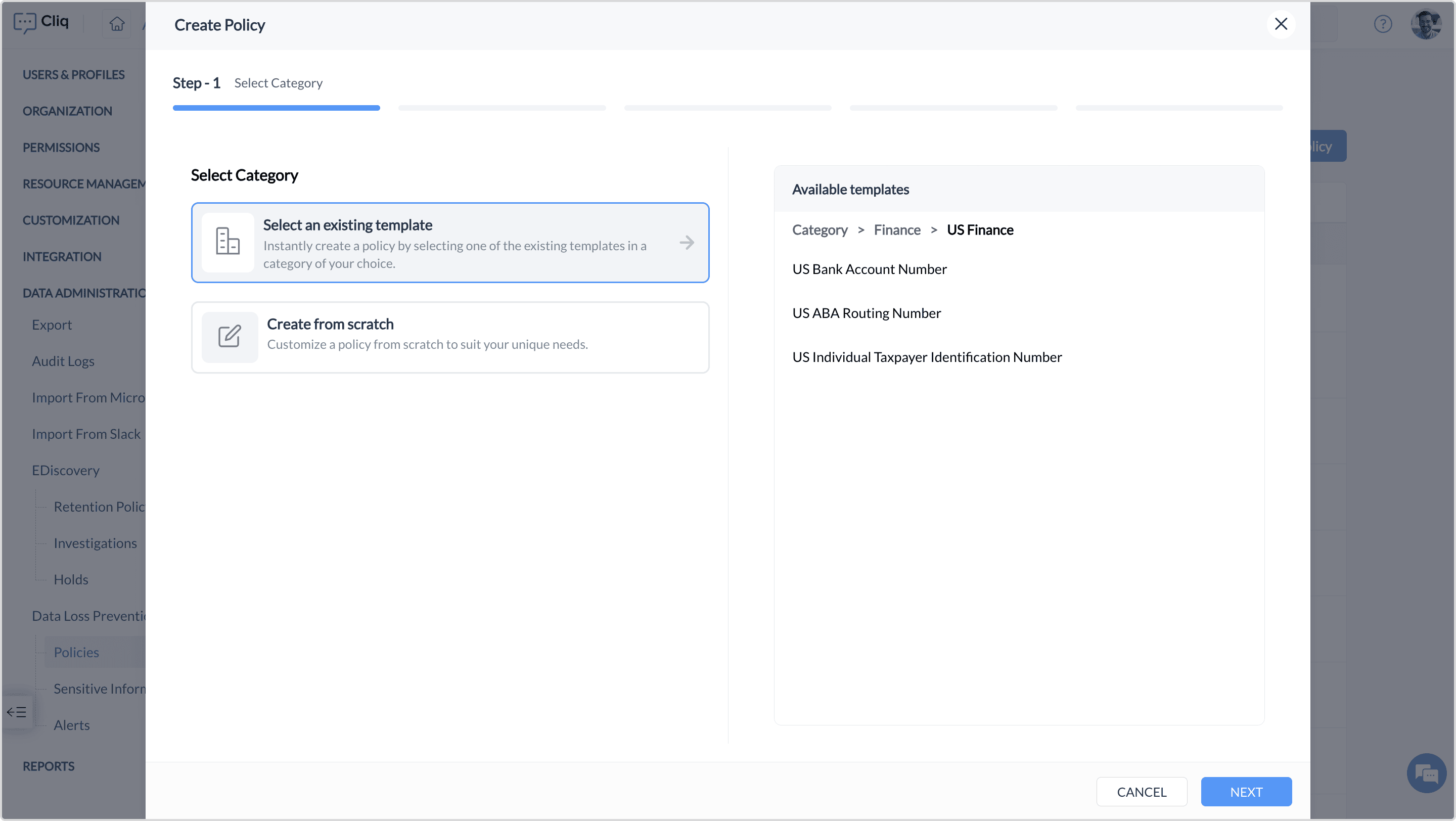Select US ABA Routing Number template
The image size is (1456, 821).
click(x=866, y=313)
